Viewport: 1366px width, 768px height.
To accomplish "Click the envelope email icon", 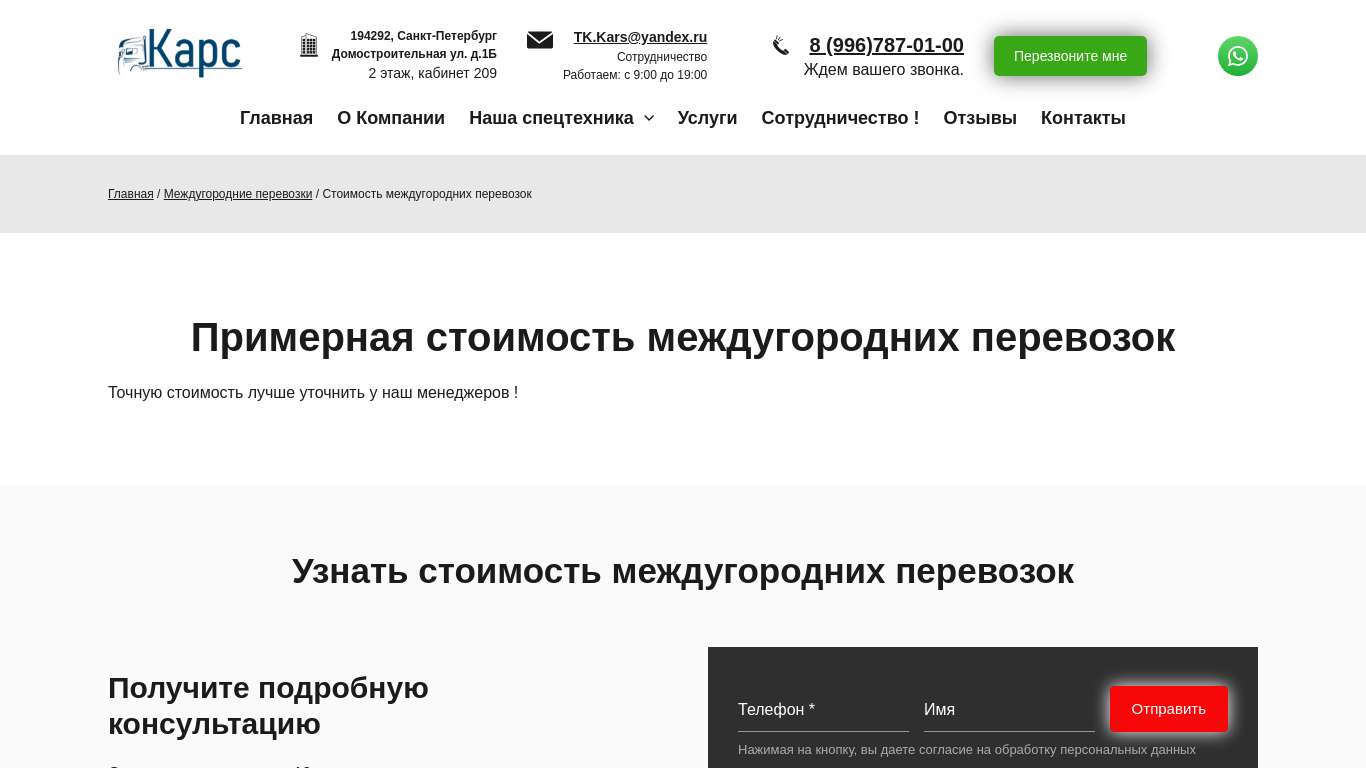I will 540,40.
